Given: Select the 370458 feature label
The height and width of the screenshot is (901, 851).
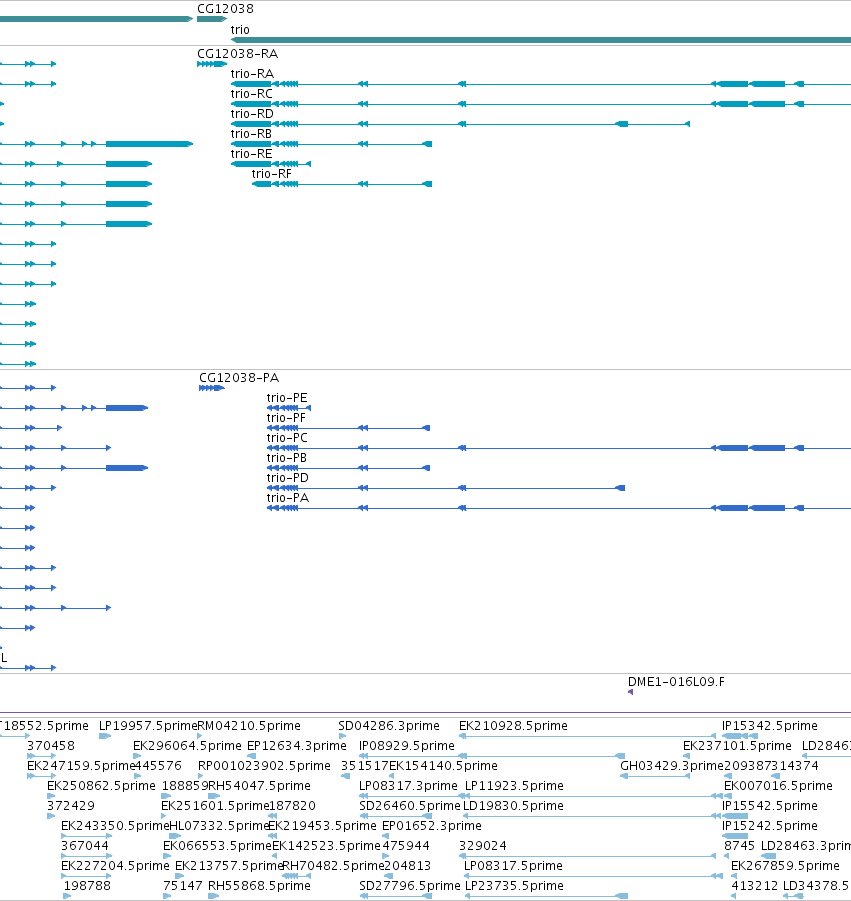Looking at the screenshot, I should coord(51,746).
